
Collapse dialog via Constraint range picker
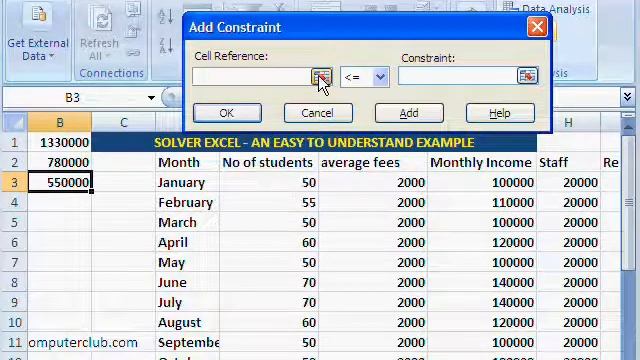527,76
